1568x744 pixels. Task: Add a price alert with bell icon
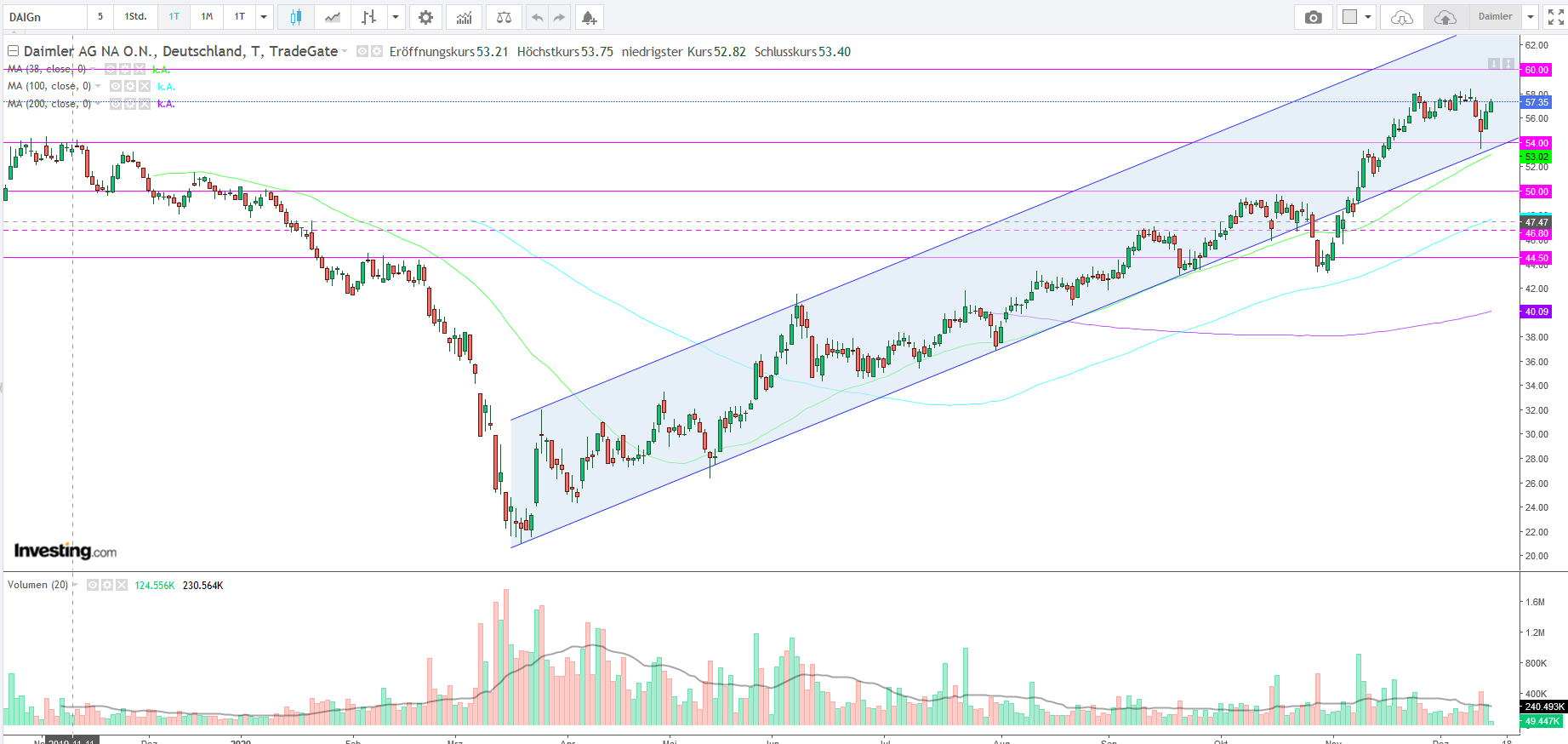click(x=589, y=17)
